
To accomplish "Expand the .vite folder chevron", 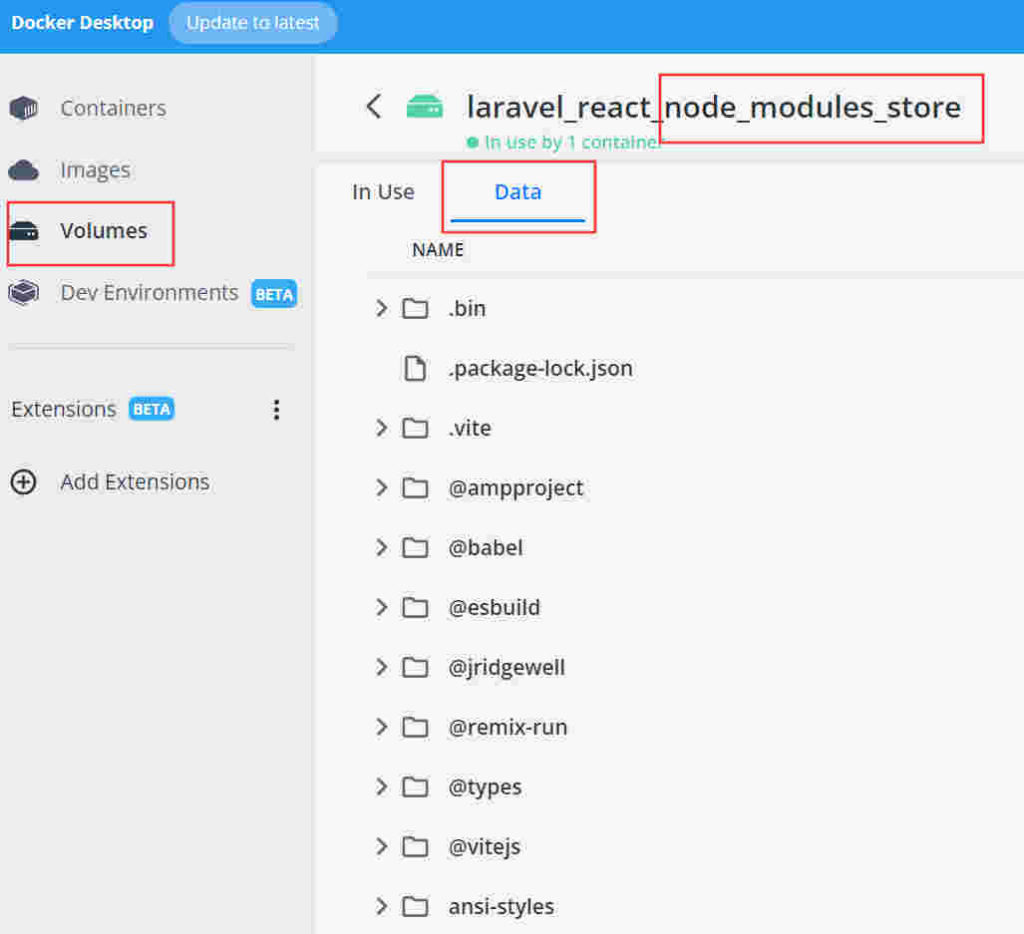I will 381,428.
